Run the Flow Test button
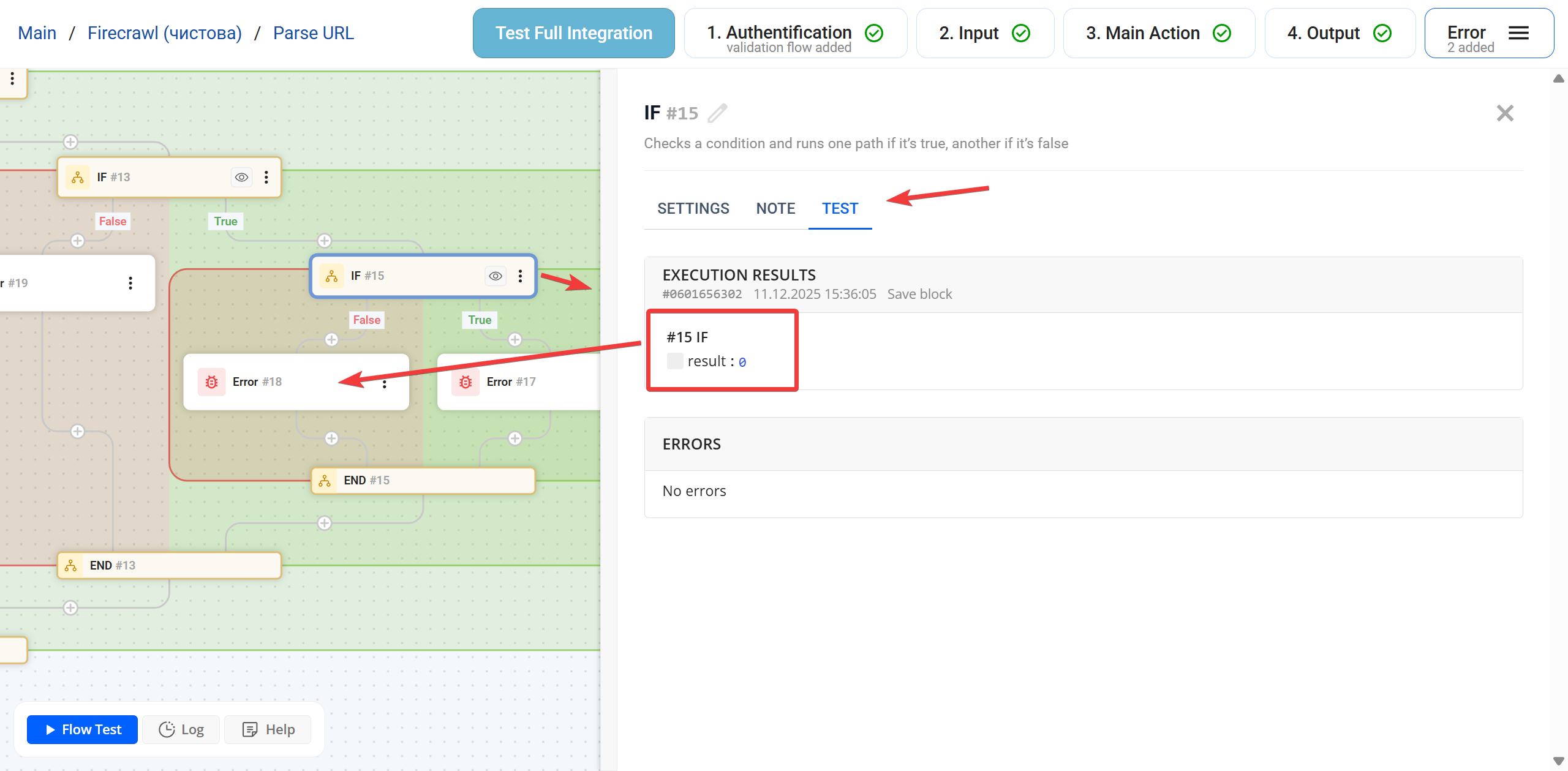Screen dimensions: 1568x771 (83, 729)
